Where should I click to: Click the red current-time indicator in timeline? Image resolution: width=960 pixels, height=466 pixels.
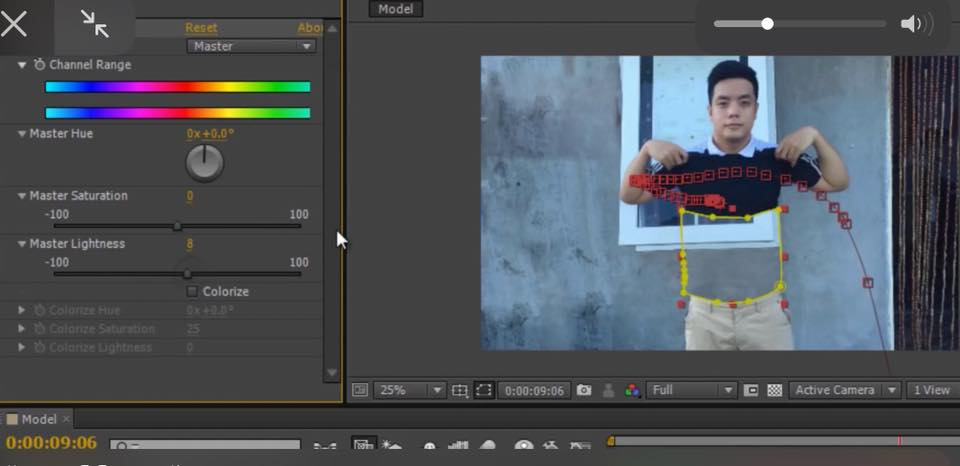[x=899, y=441]
